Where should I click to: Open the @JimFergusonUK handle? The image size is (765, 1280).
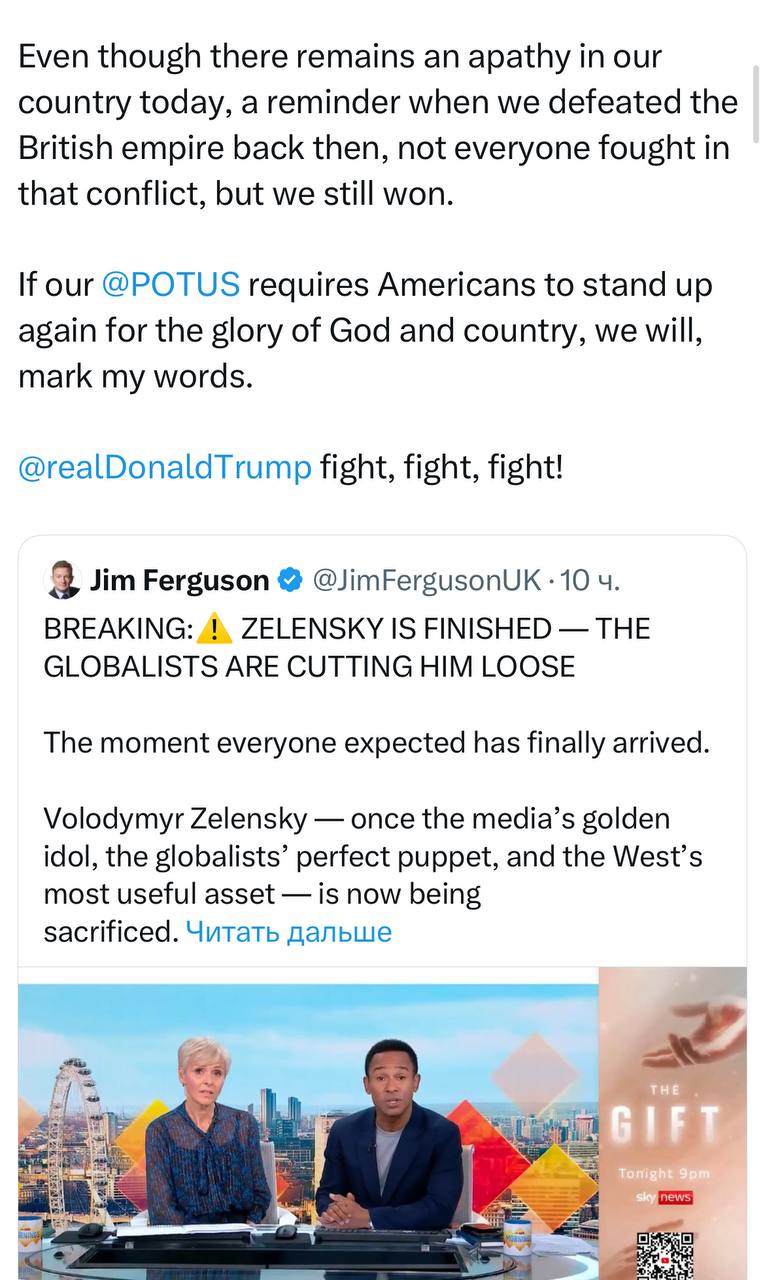427,580
